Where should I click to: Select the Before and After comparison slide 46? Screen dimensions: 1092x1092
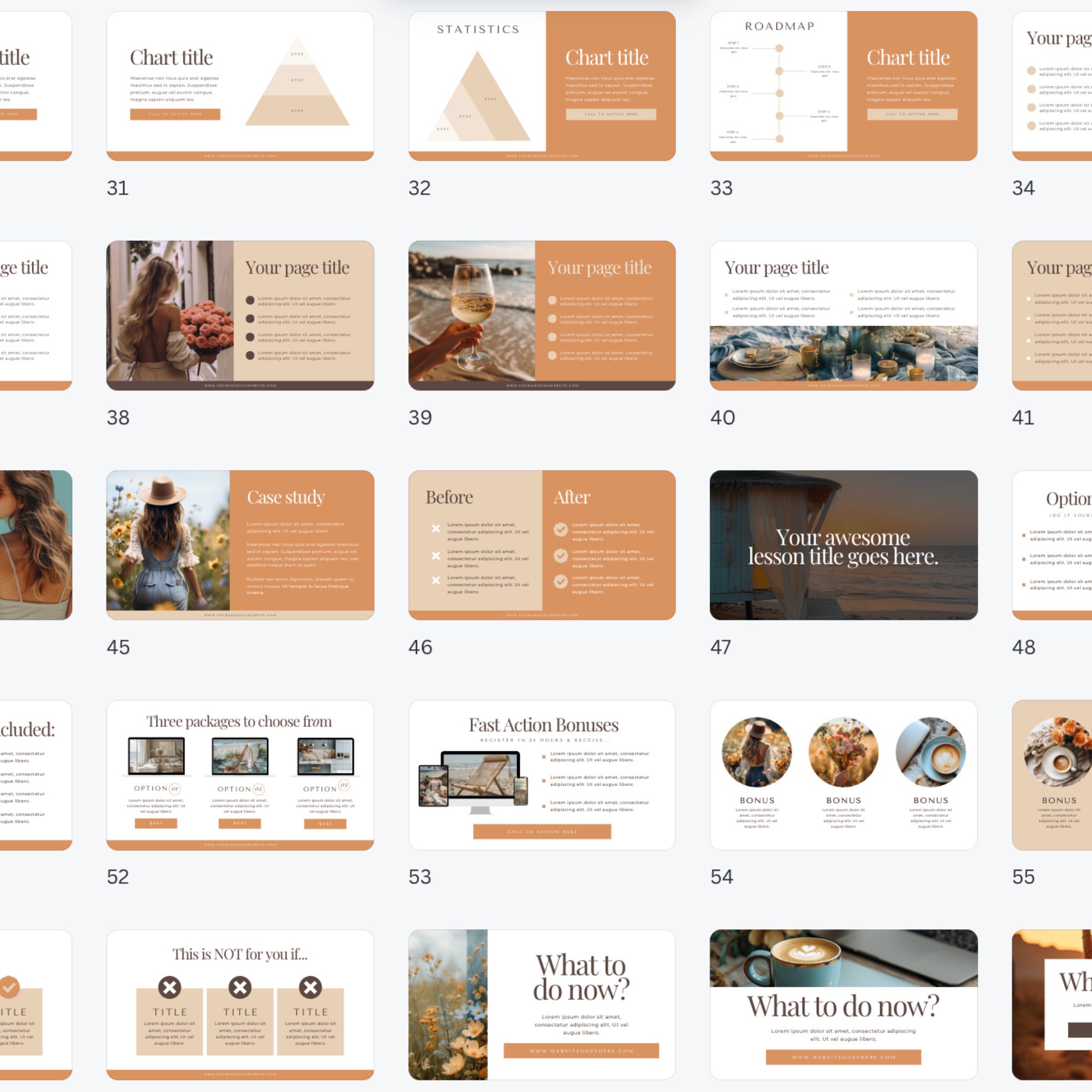543,544
